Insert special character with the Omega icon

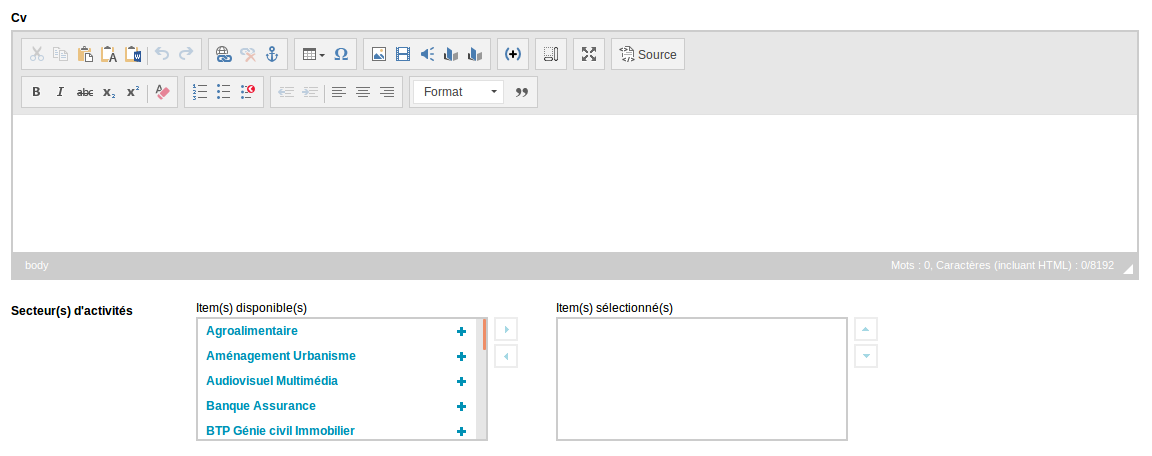coord(341,54)
